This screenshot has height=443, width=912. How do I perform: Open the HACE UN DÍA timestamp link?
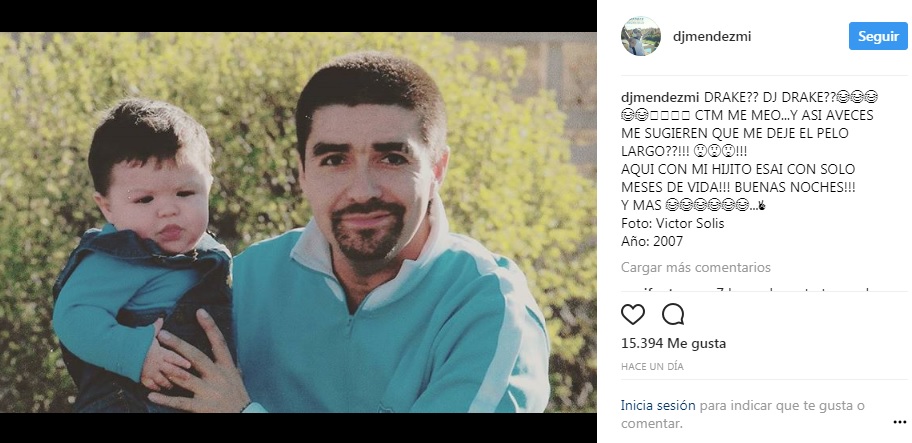click(x=652, y=367)
